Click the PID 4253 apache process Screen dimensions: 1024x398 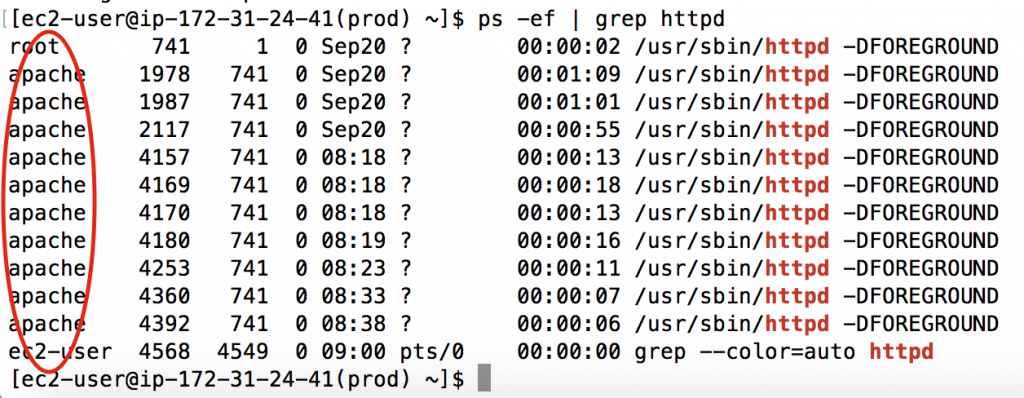point(164,269)
